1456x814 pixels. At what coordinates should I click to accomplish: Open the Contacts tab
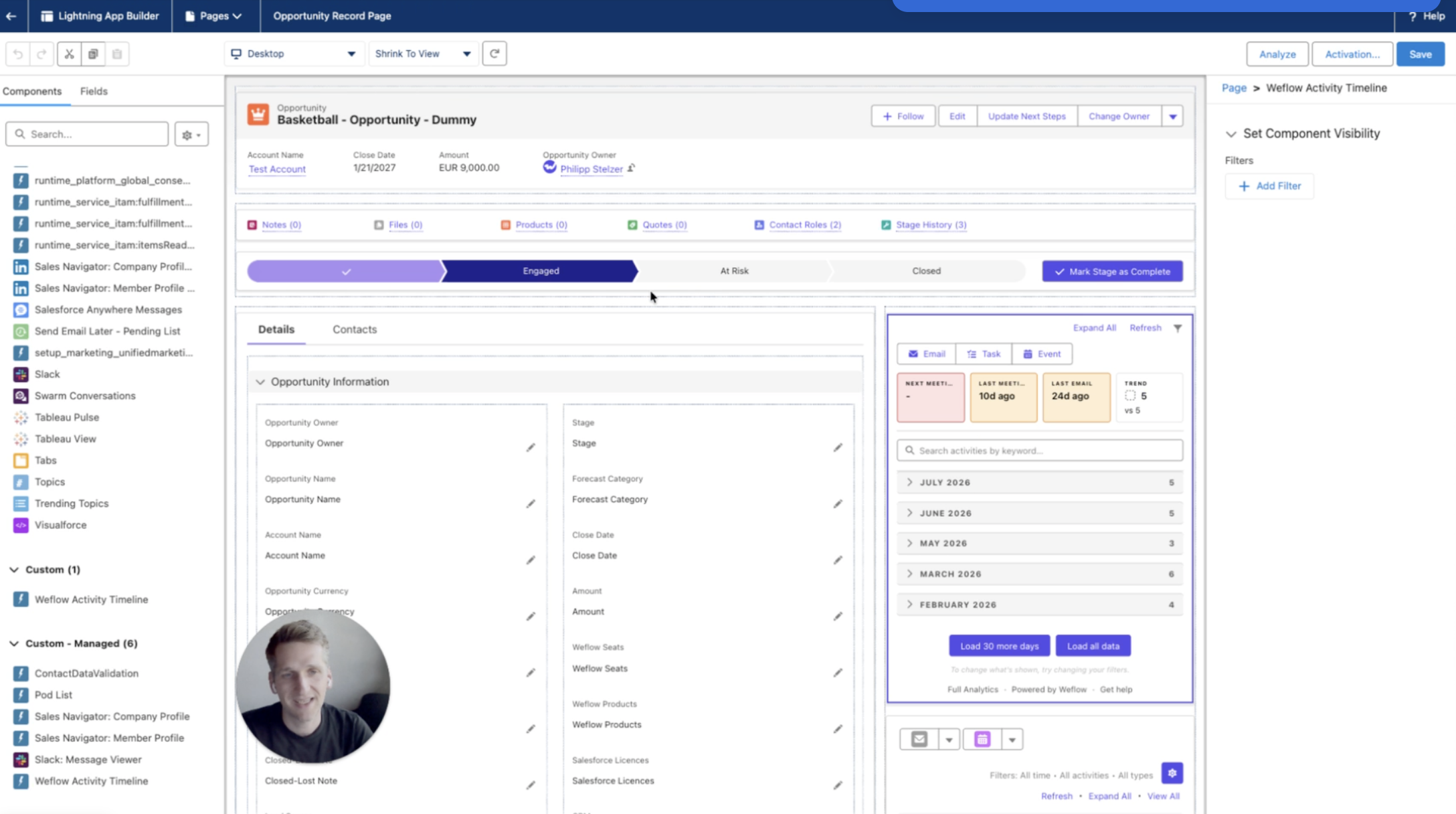click(355, 329)
